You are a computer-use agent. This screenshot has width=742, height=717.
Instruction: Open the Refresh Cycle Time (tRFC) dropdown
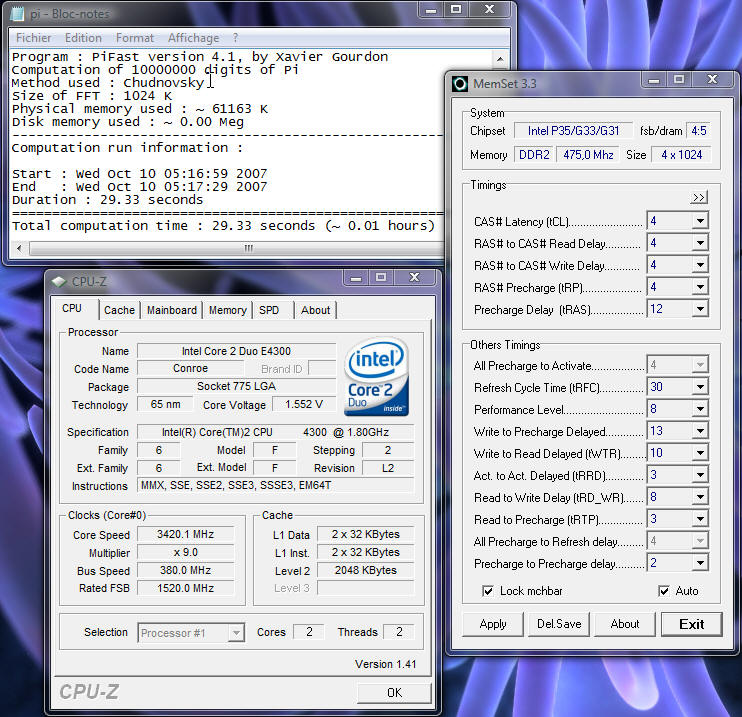[x=700, y=387]
